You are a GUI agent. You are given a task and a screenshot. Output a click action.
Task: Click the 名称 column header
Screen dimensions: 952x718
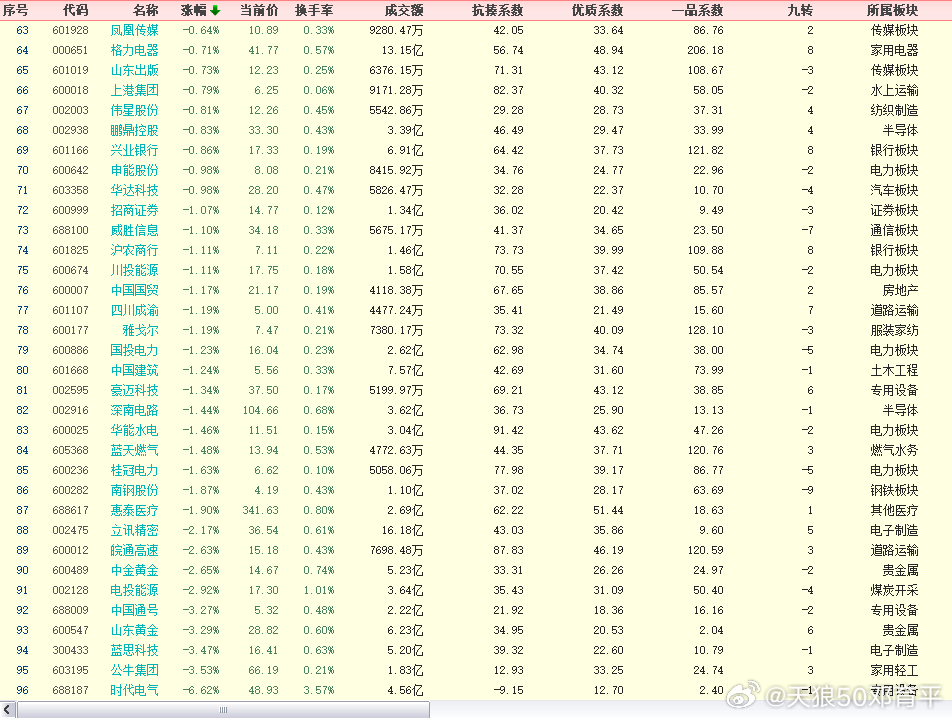[x=146, y=10]
